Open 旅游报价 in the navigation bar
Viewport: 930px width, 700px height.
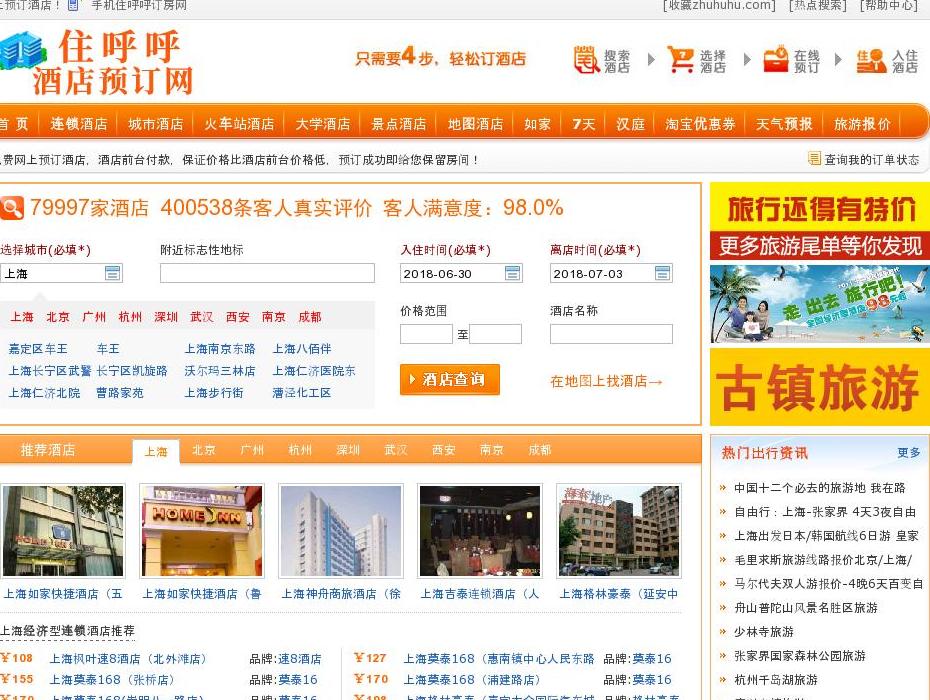862,123
